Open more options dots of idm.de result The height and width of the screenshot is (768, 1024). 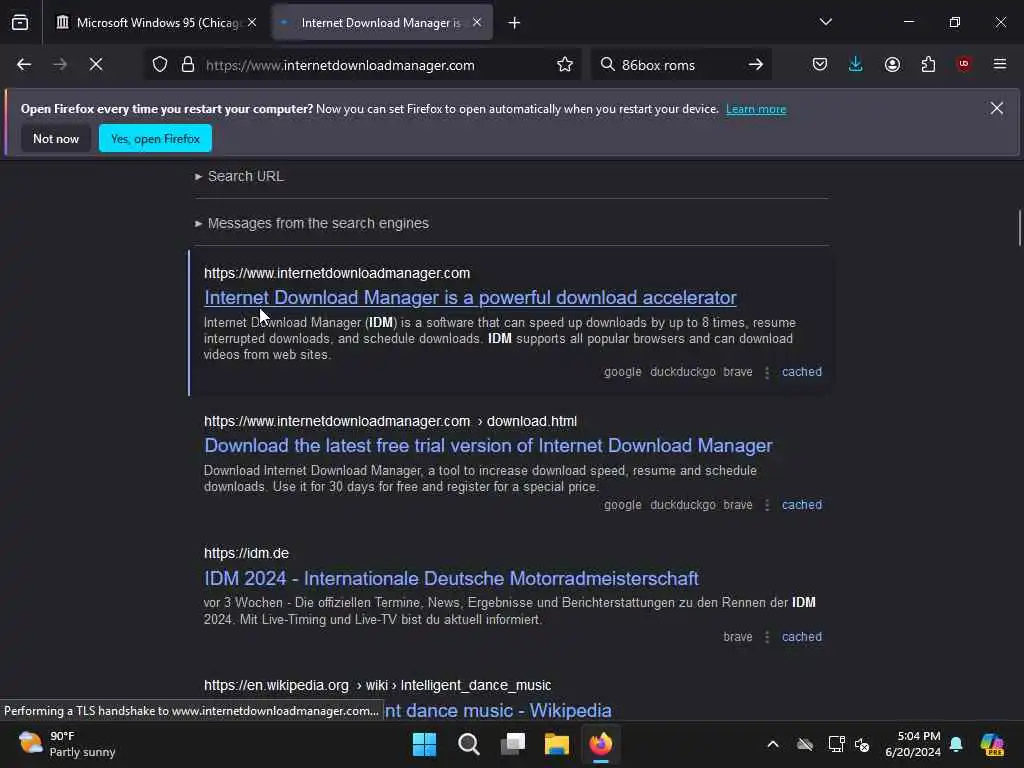767,637
